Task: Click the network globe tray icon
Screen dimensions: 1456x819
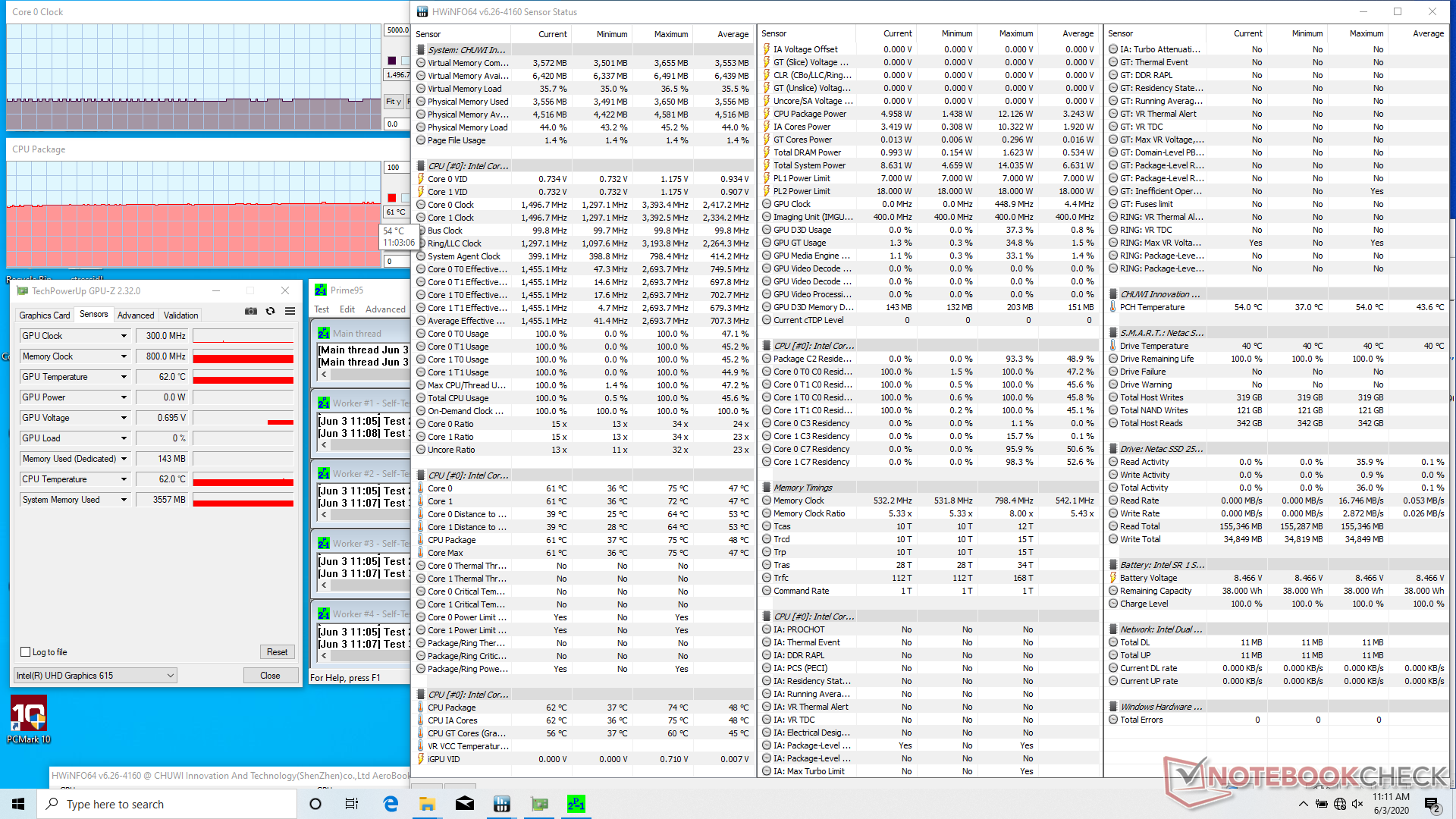Action: click(x=1340, y=804)
